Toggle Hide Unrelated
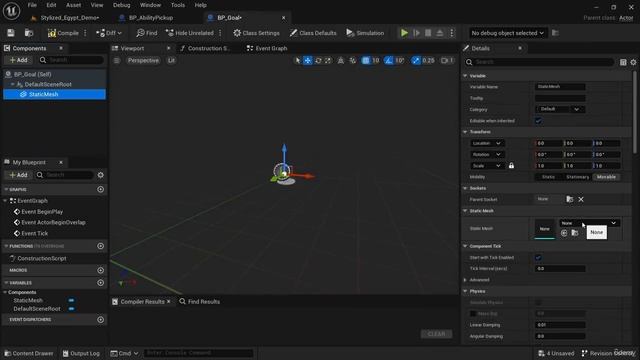640x360 pixels. click(x=190, y=33)
